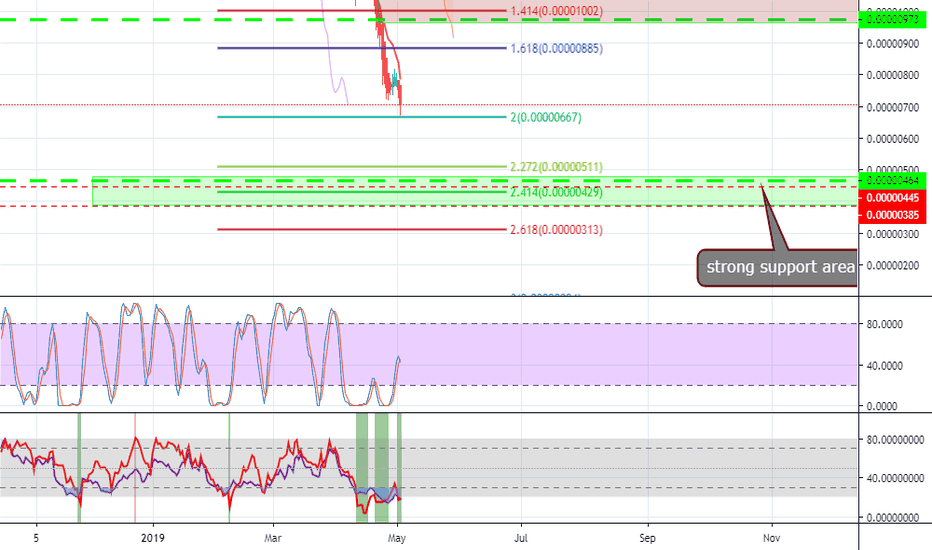The image size is (932, 550).
Task: Click the 40.0000 stochastic axis value
Action: click(884, 366)
